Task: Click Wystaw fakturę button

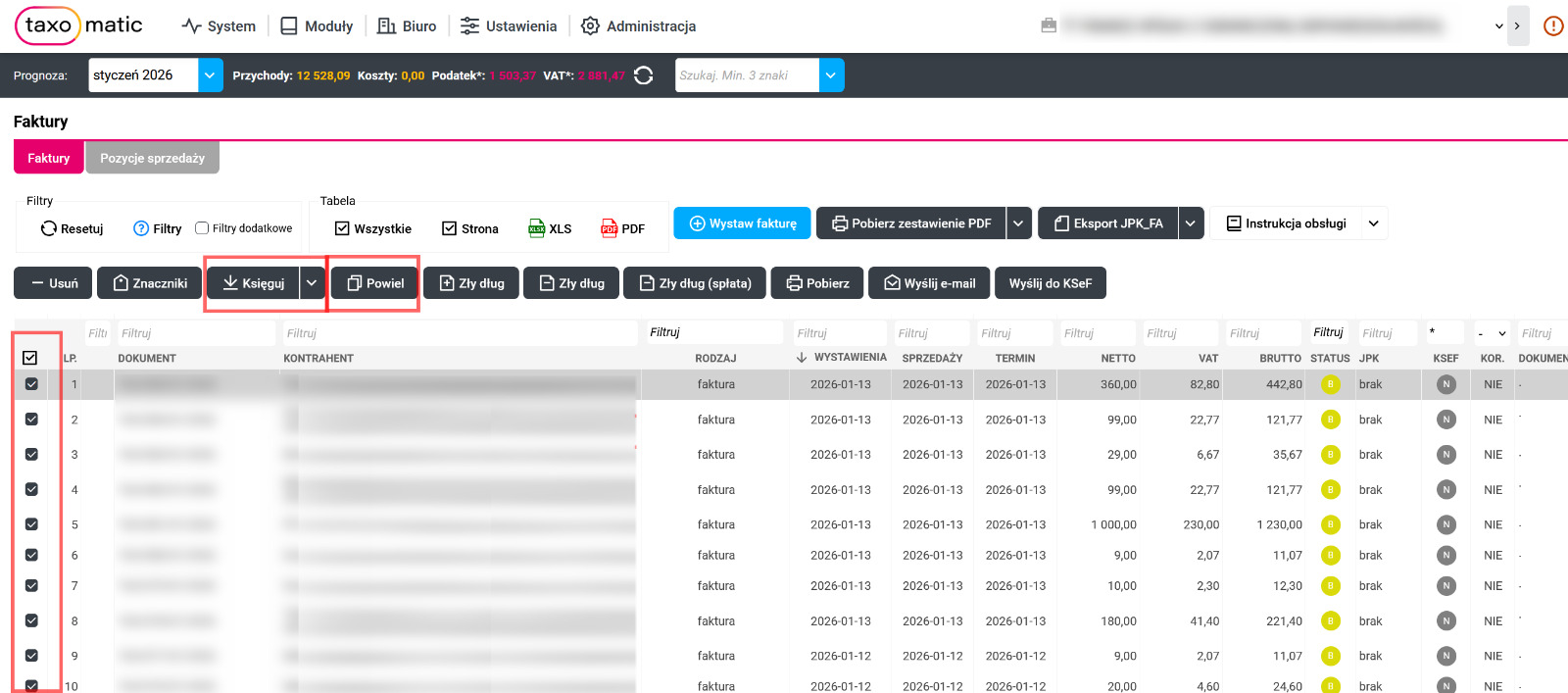Action: [742, 223]
